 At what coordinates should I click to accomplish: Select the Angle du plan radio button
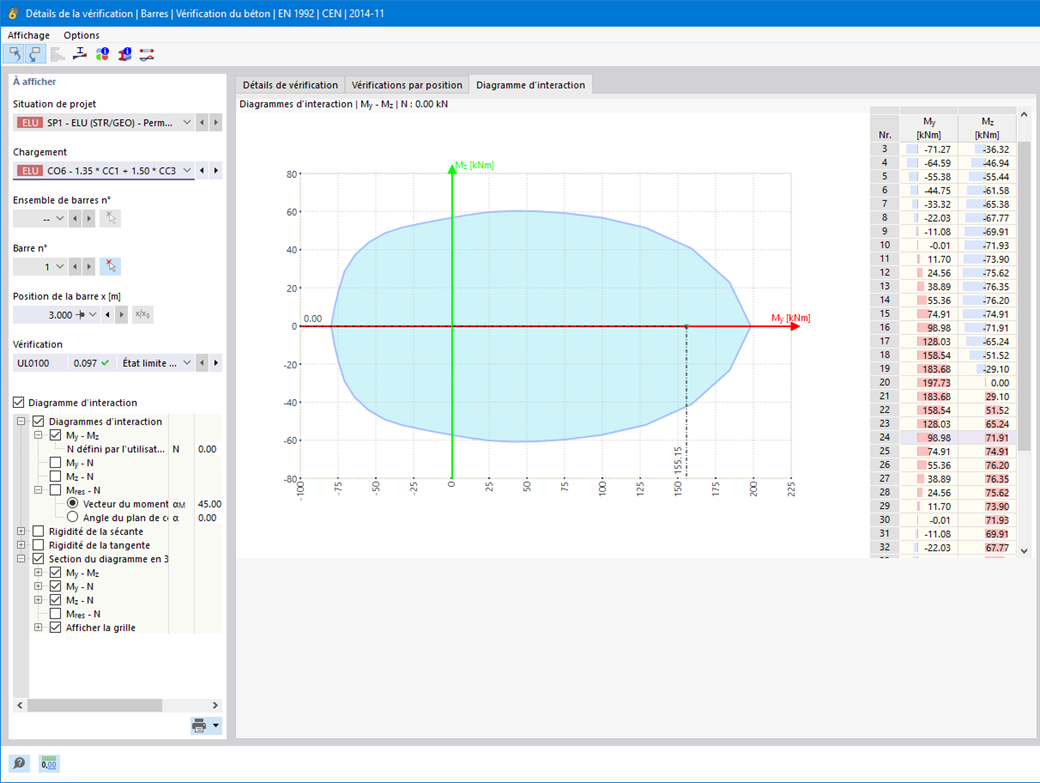[x=72, y=517]
